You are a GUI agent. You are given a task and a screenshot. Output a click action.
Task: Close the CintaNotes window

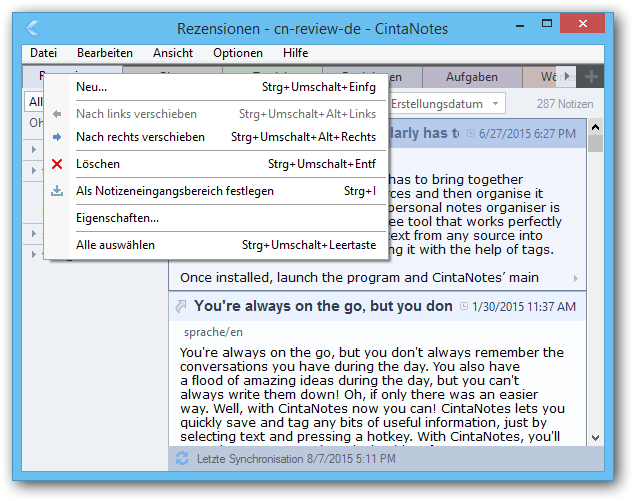tap(583, 23)
